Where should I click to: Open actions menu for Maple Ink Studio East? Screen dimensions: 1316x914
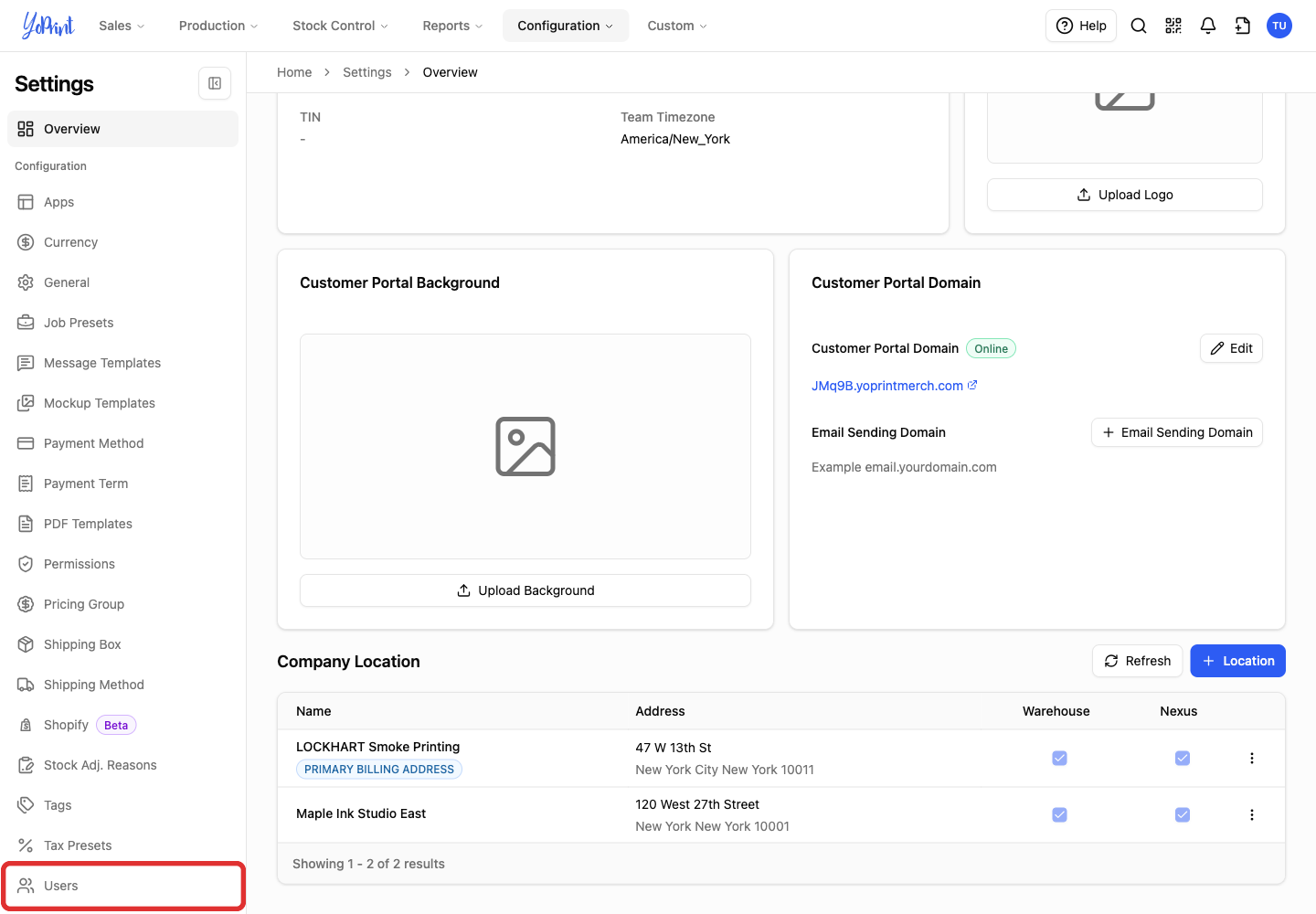(x=1252, y=814)
